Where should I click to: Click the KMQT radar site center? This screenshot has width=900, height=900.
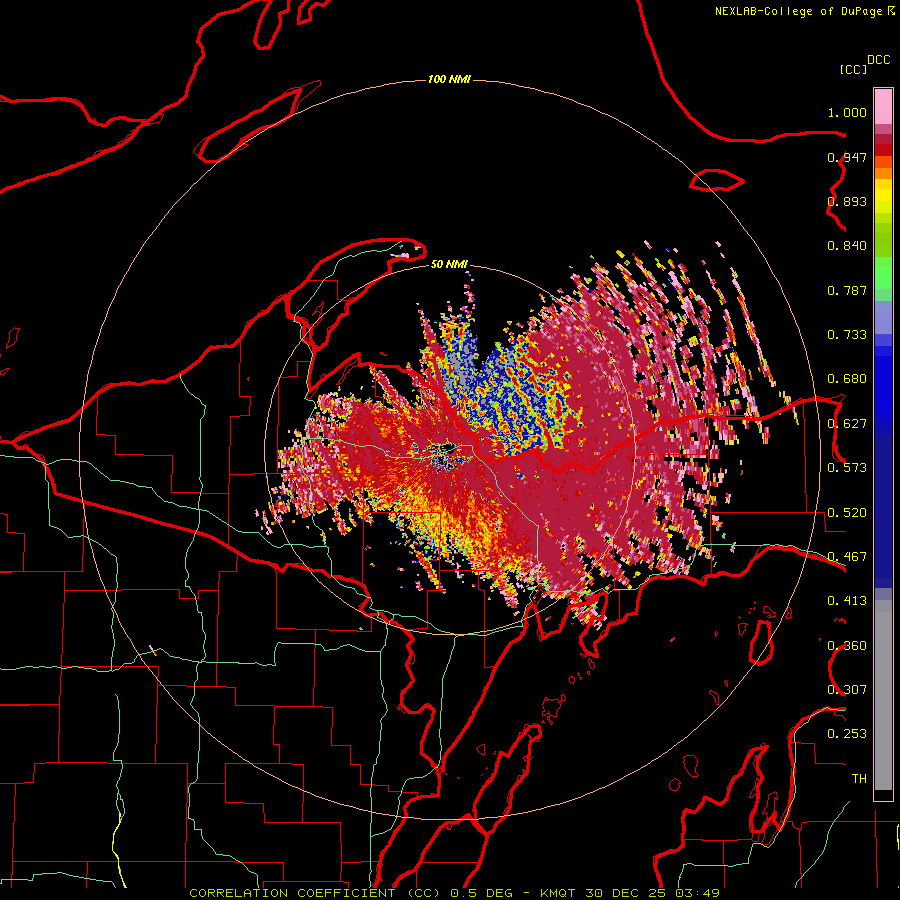(x=449, y=449)
